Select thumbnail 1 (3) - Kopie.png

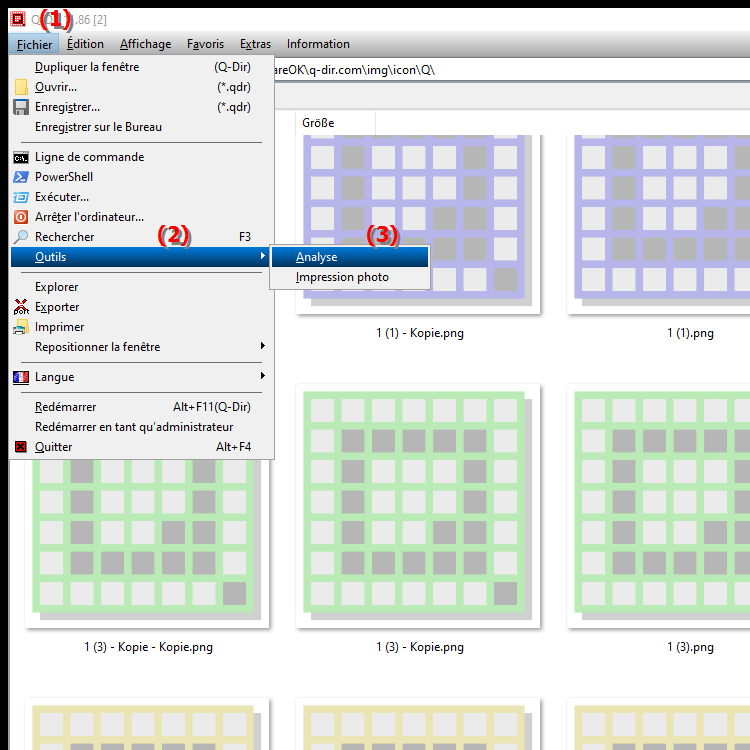(418, 506)
